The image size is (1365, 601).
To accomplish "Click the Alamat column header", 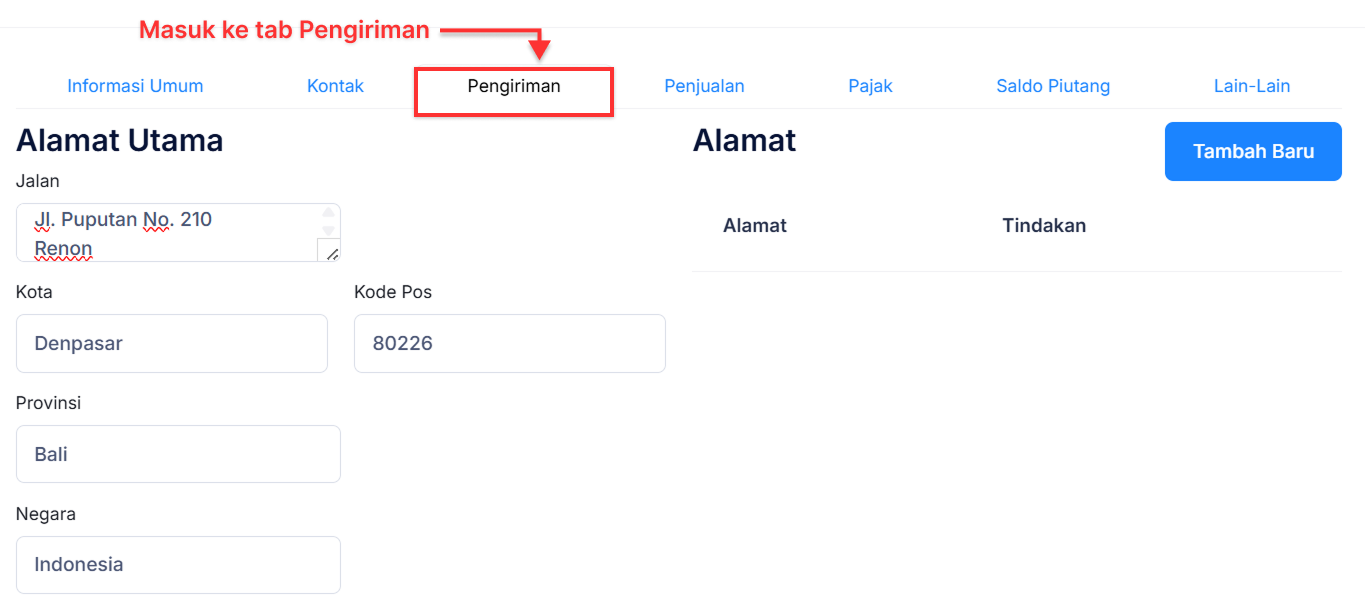I will [x=755, y=225].
